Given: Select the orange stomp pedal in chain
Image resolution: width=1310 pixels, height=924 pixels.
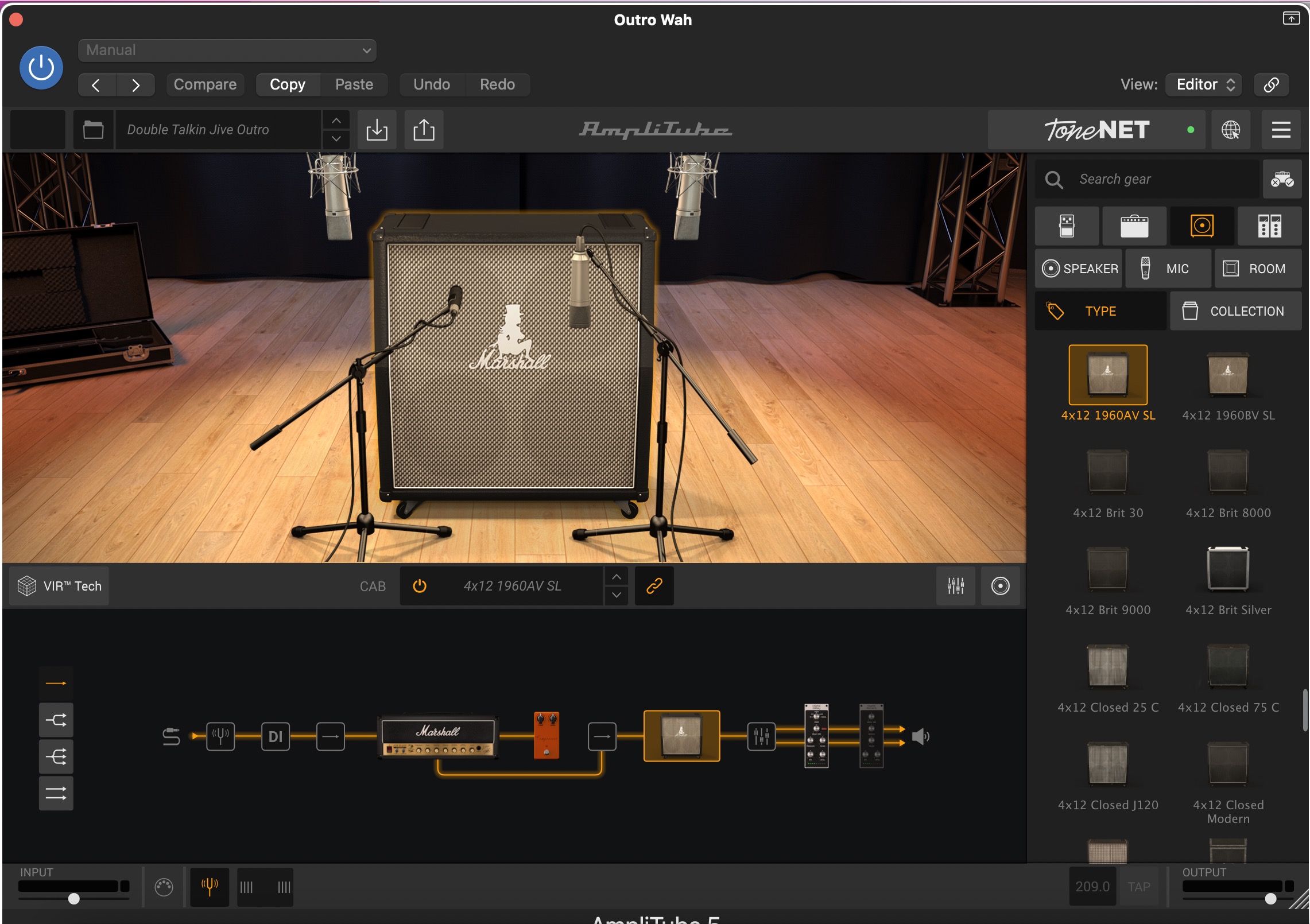Looking at the screenshot, I should [x=546, y=736].
